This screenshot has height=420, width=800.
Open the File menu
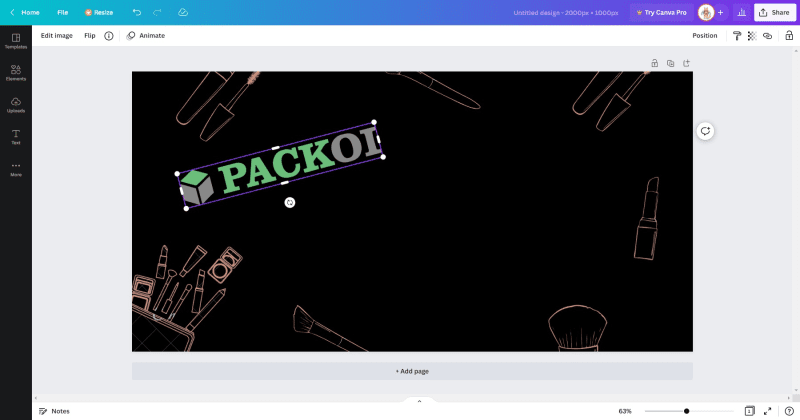tap(63, 12)
